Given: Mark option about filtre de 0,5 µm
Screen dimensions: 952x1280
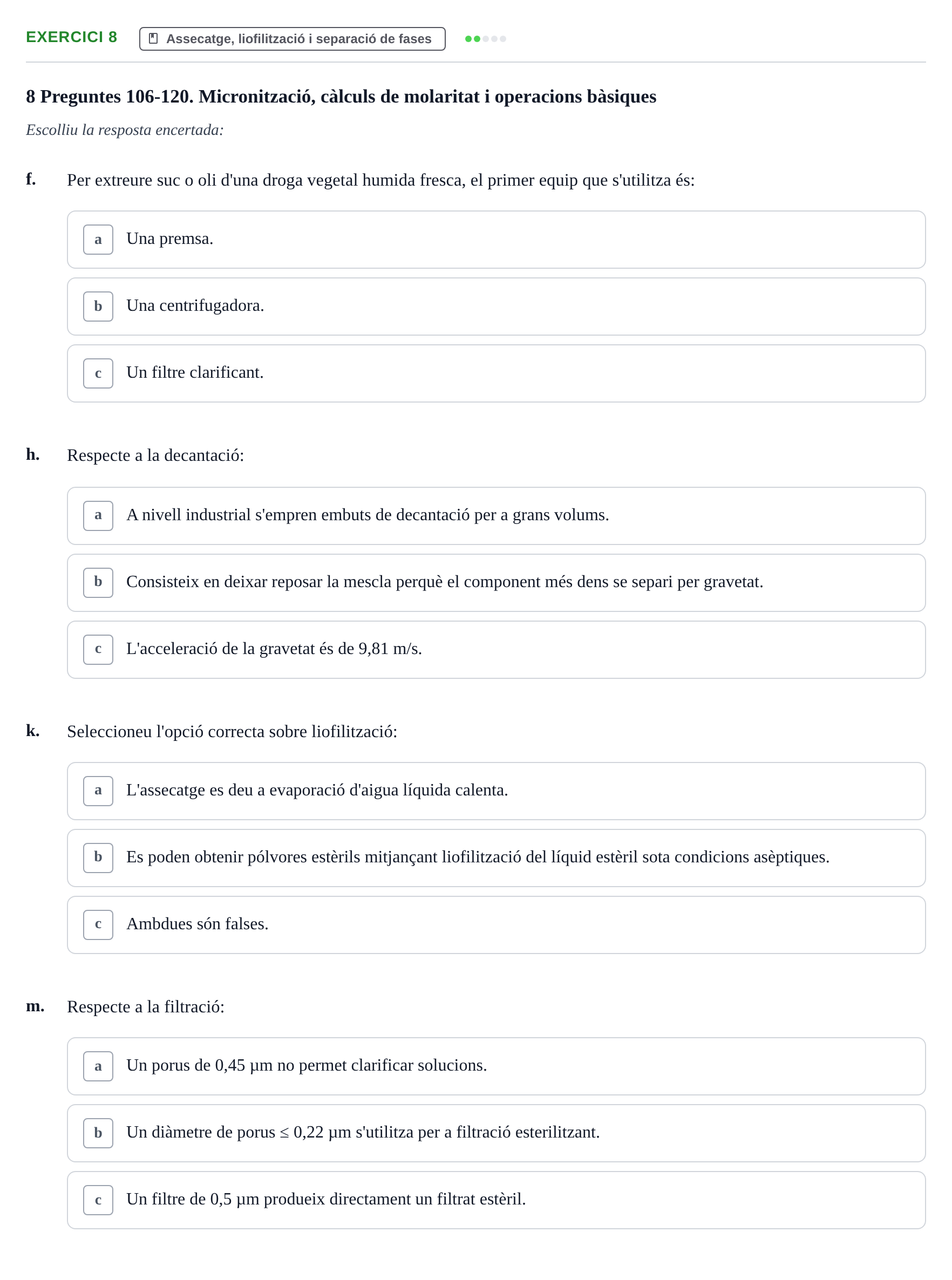Looking at the screenshot, I should 496,1200.
